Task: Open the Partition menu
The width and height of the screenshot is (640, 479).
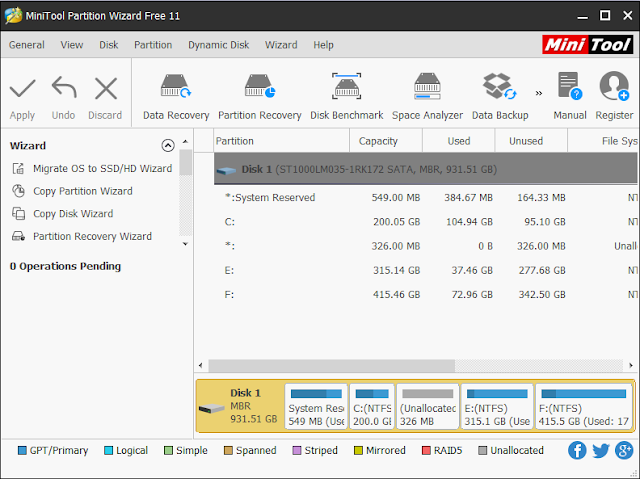Action: click(x=153, y=45)
